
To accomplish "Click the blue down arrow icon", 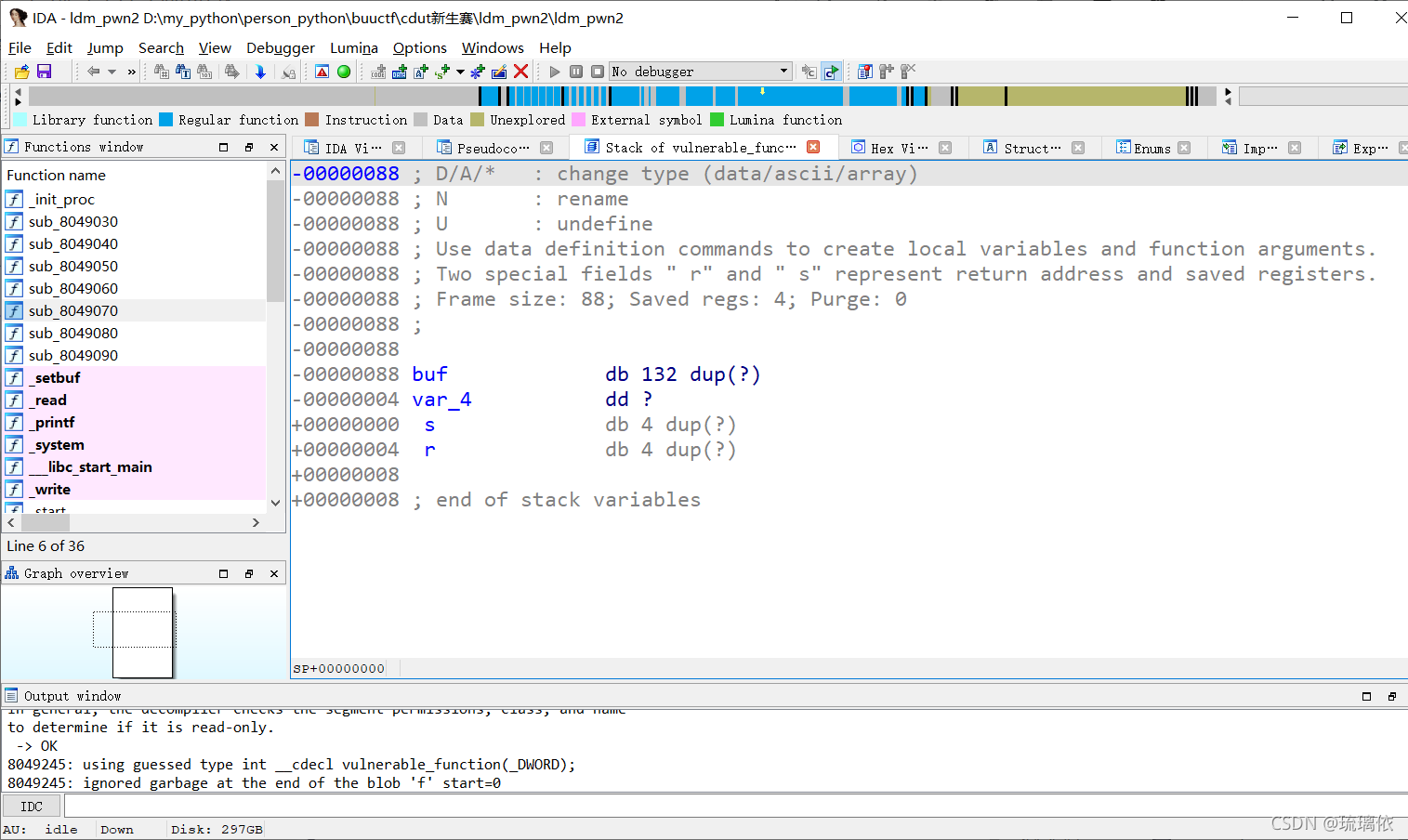I will [x=260, y=72].
